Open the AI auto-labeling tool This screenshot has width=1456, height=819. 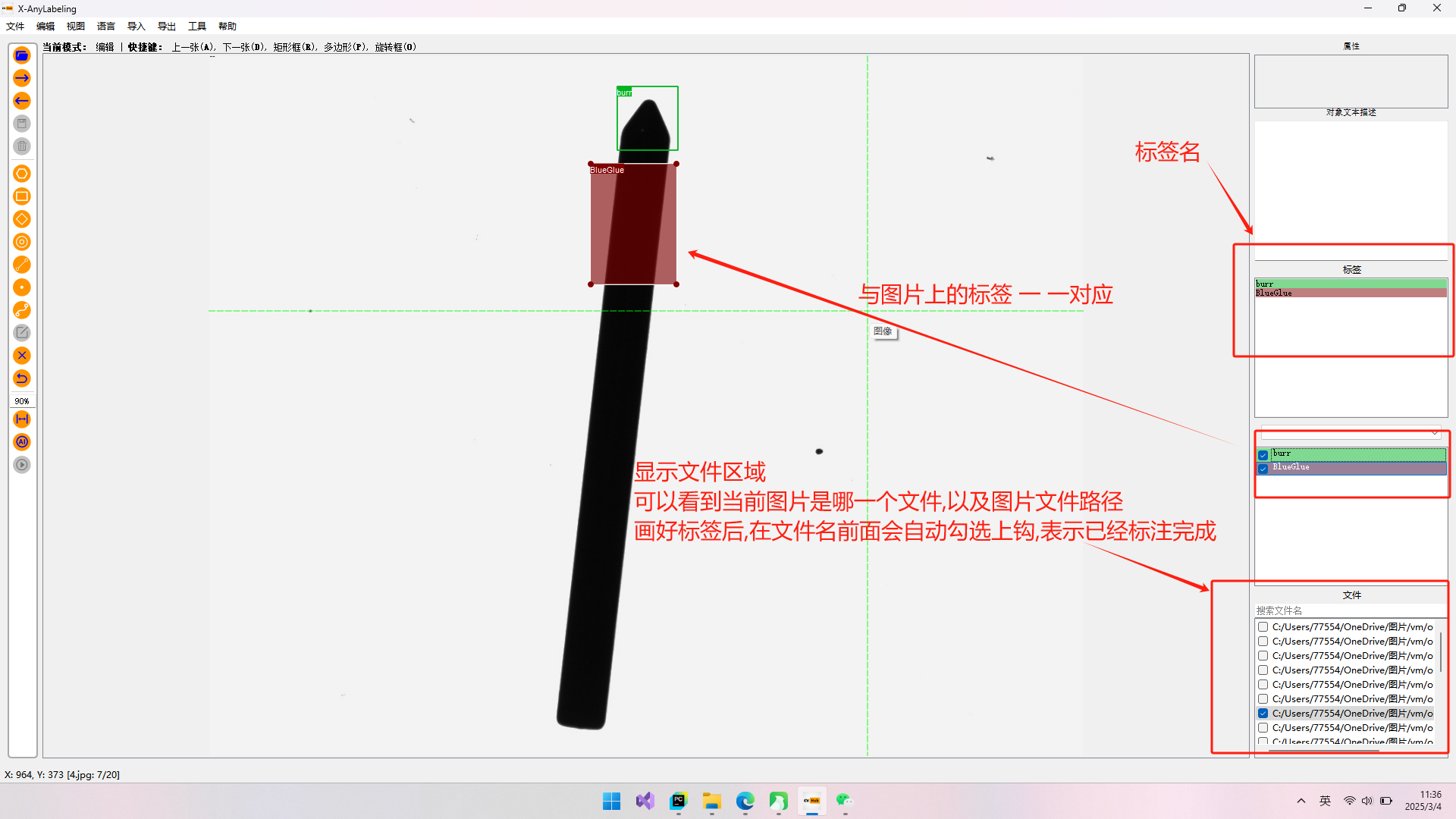[22, 442]
